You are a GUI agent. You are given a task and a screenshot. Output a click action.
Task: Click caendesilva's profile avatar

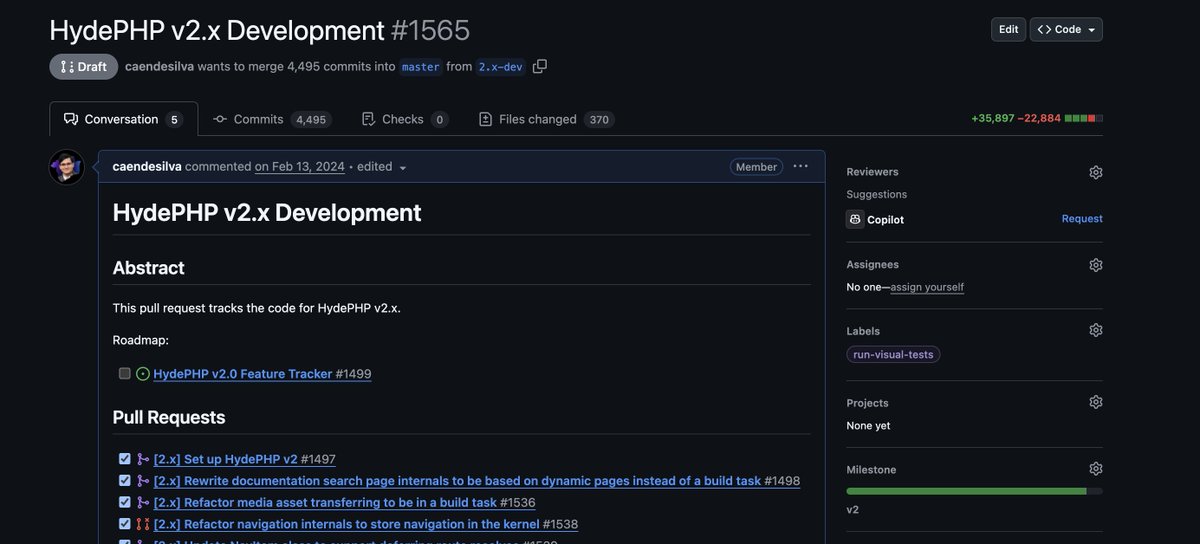[67, 167]
